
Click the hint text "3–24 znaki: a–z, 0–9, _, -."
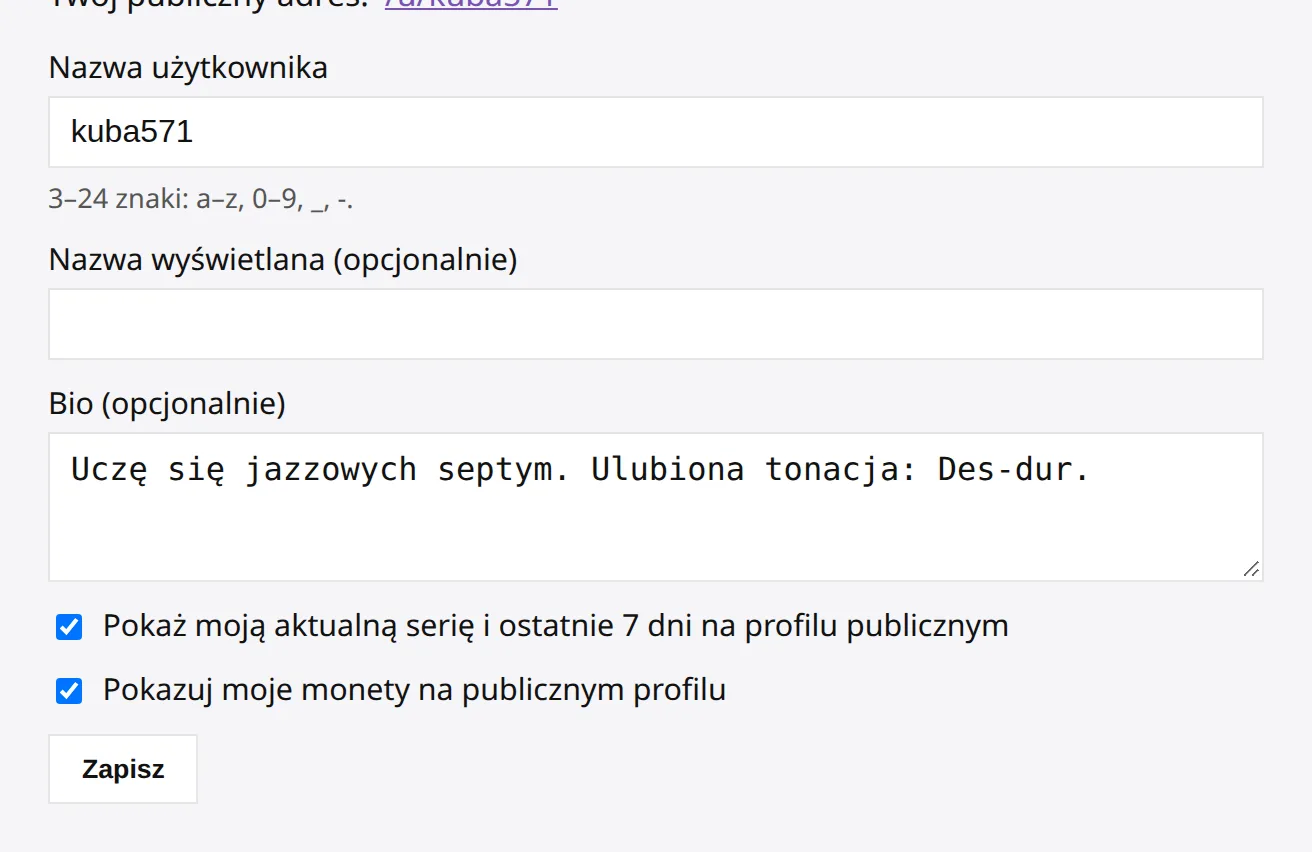[x=201, y=200]
